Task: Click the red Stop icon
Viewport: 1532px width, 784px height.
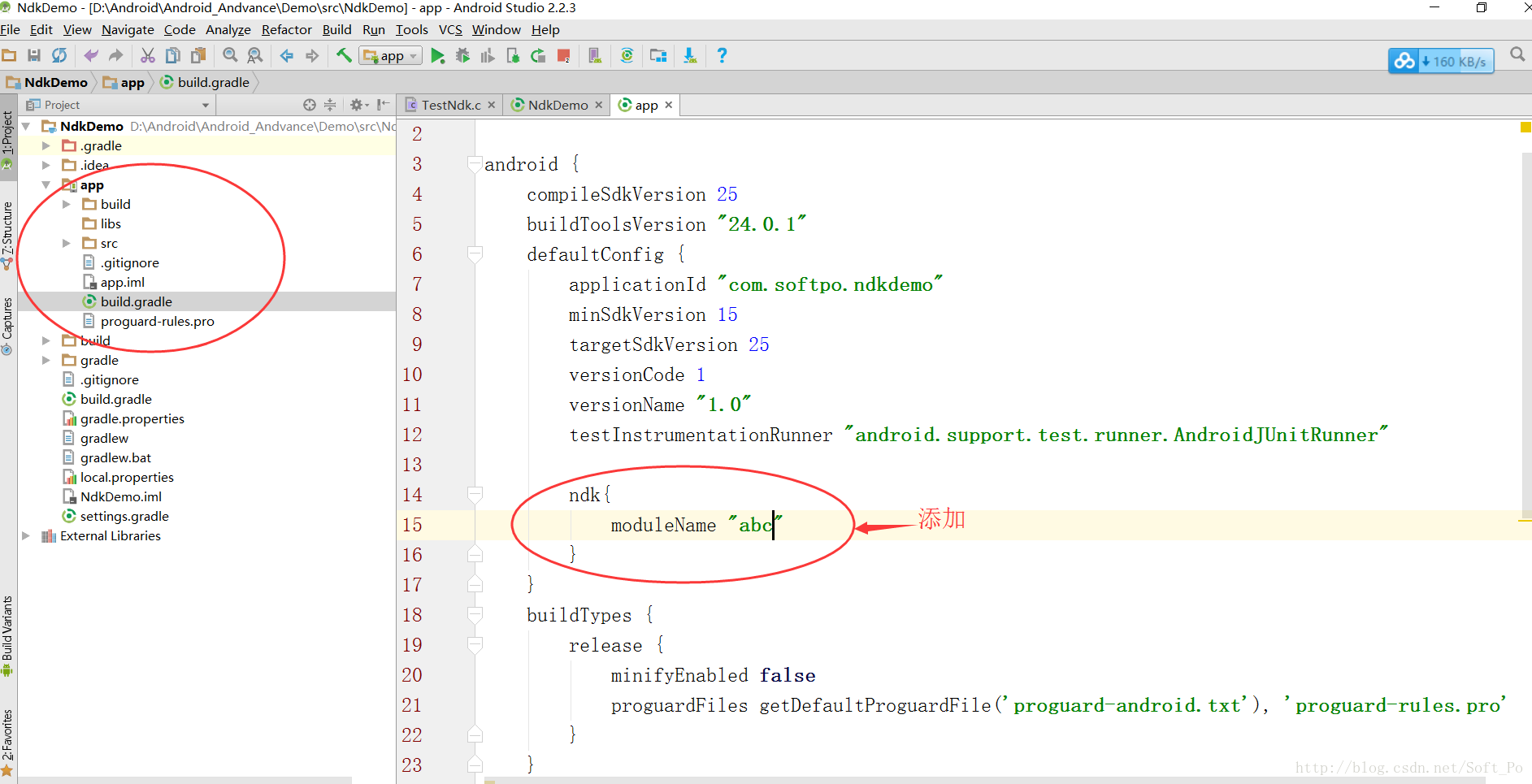Action: 563,56
